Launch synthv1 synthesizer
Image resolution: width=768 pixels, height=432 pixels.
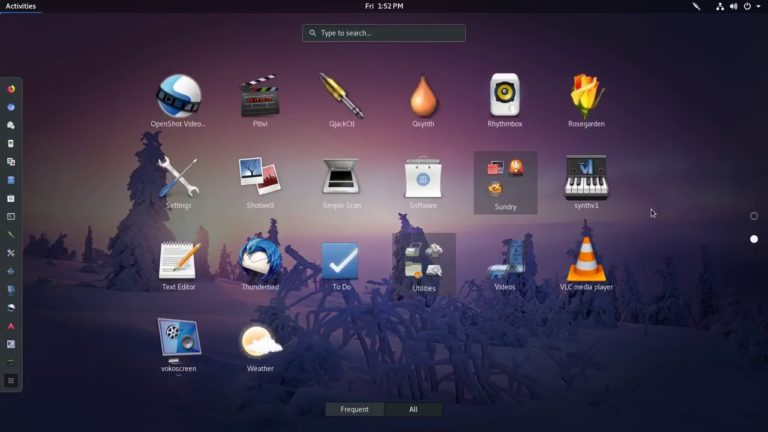586,182
